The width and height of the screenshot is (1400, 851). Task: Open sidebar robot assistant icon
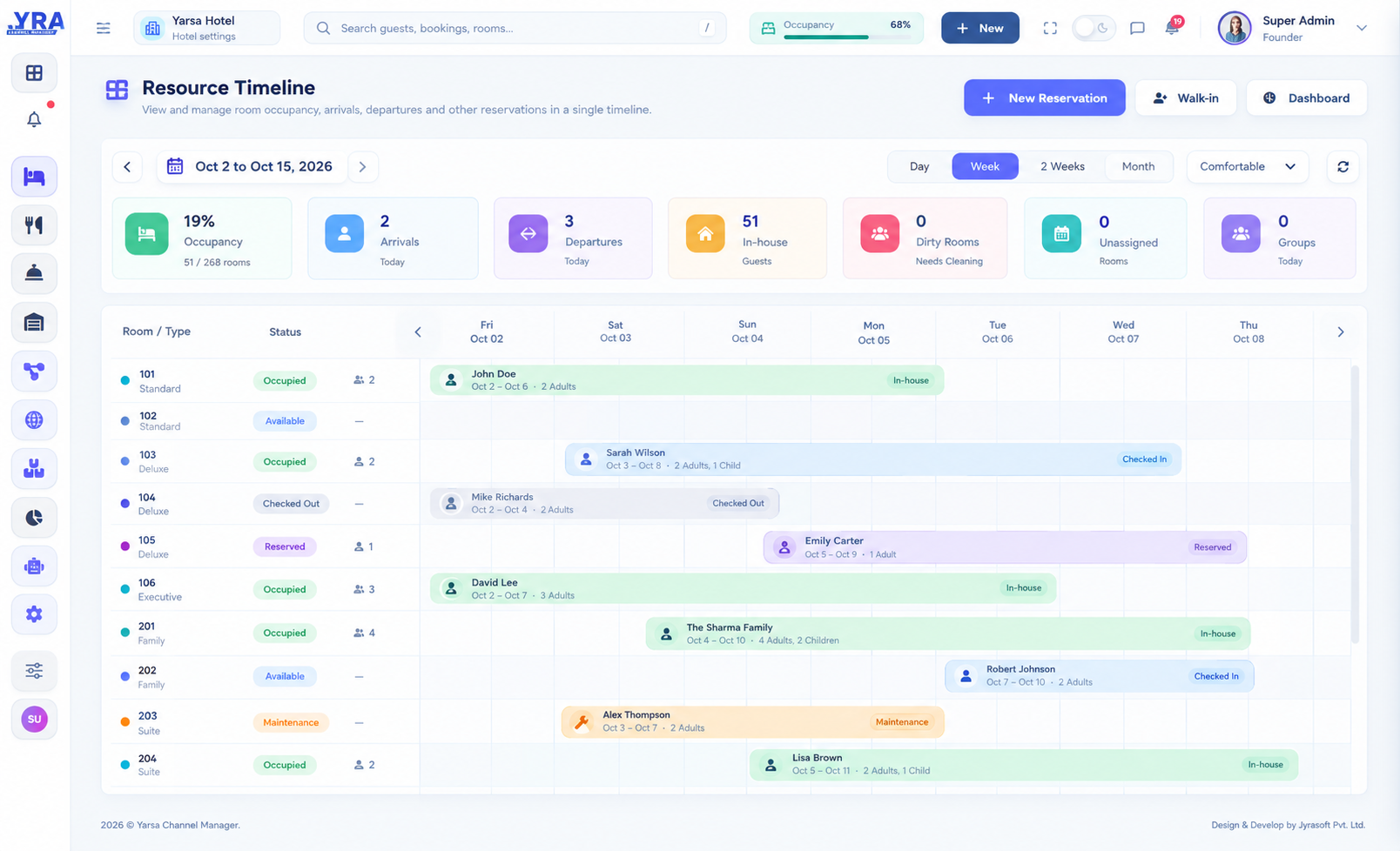point(34,566)
